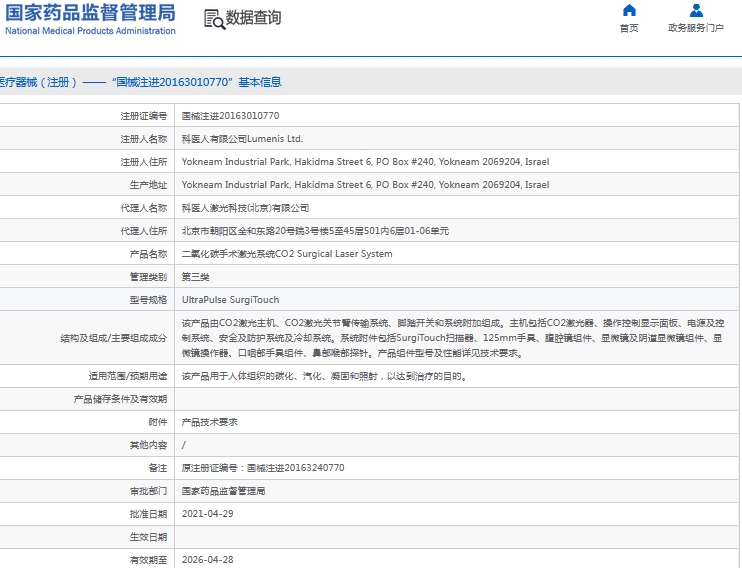Click the 其他内容 row label
742x568 pixels.
[148, 445]
